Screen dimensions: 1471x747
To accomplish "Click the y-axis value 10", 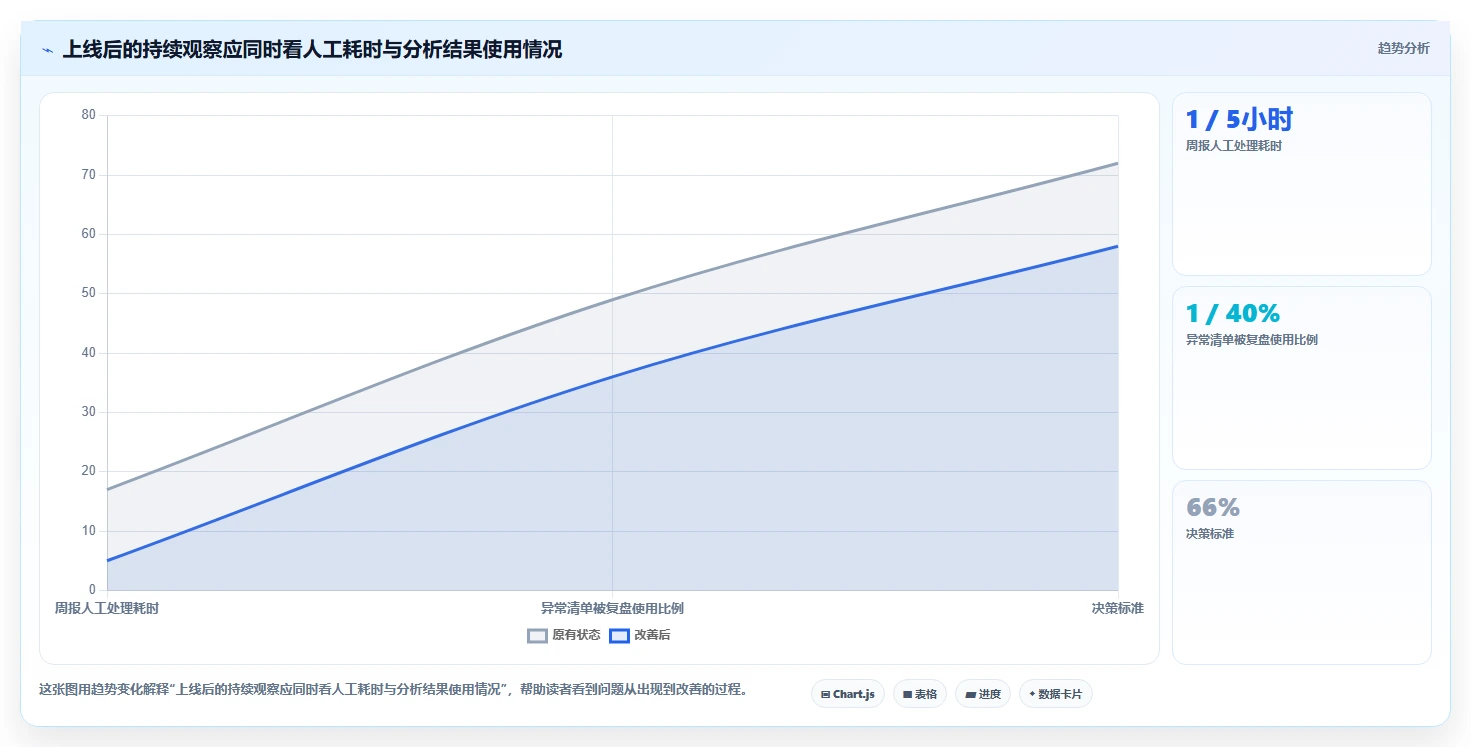I will (x=89, y=531).
